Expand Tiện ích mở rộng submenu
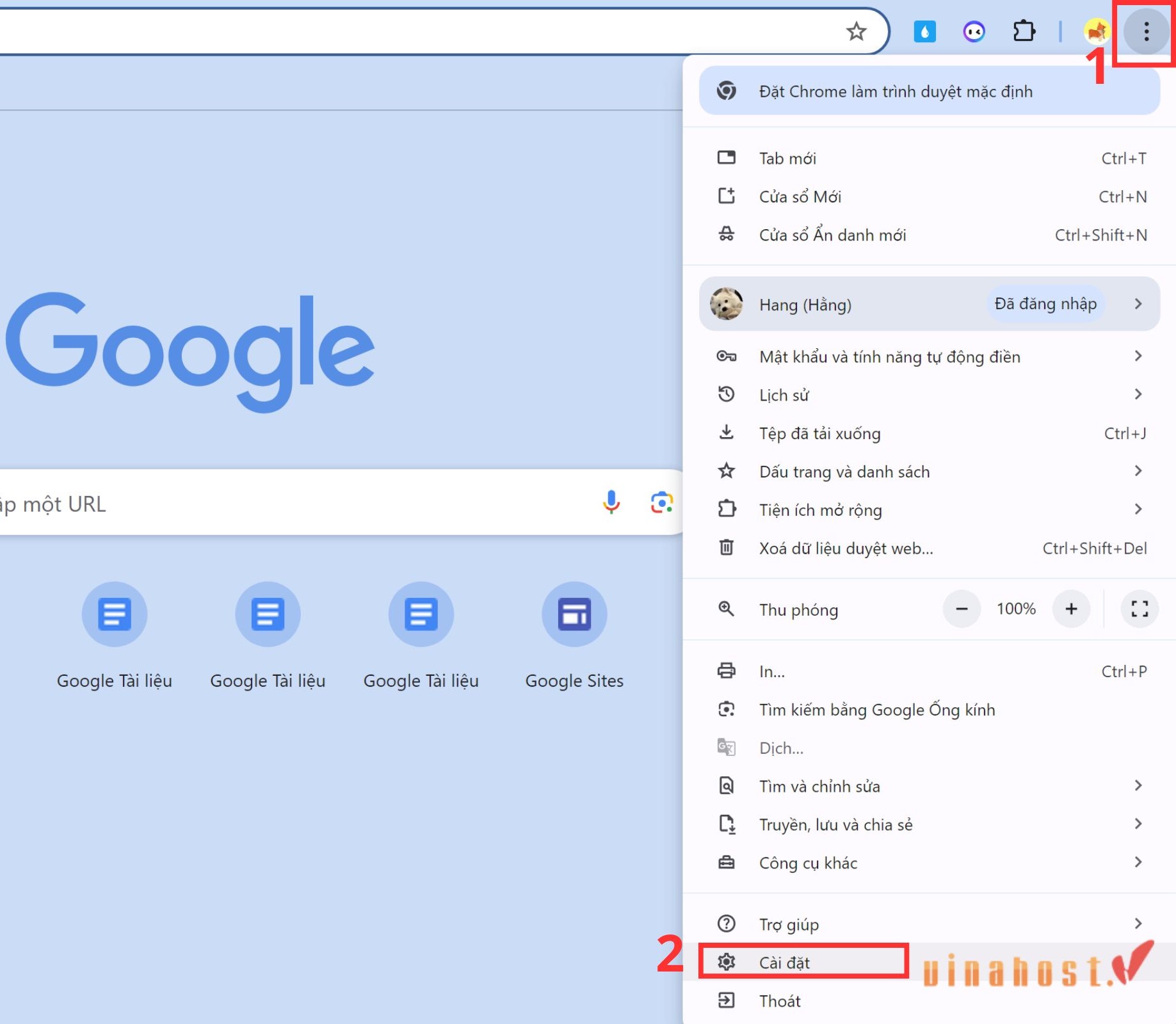The width and height of the screenshot is (1176, 1024). pyautogui.click(x=930, y=510)
